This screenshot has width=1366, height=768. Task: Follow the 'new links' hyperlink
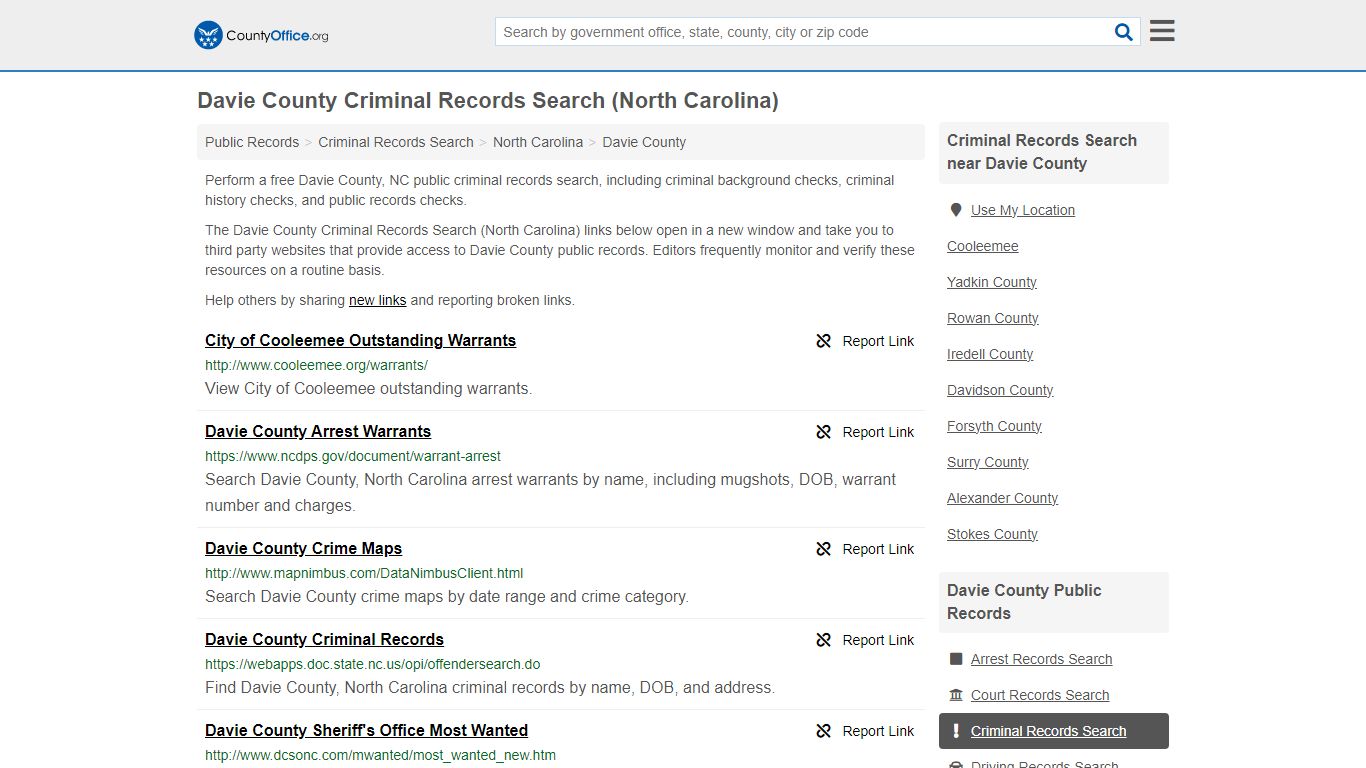click(x=377, y=300)
